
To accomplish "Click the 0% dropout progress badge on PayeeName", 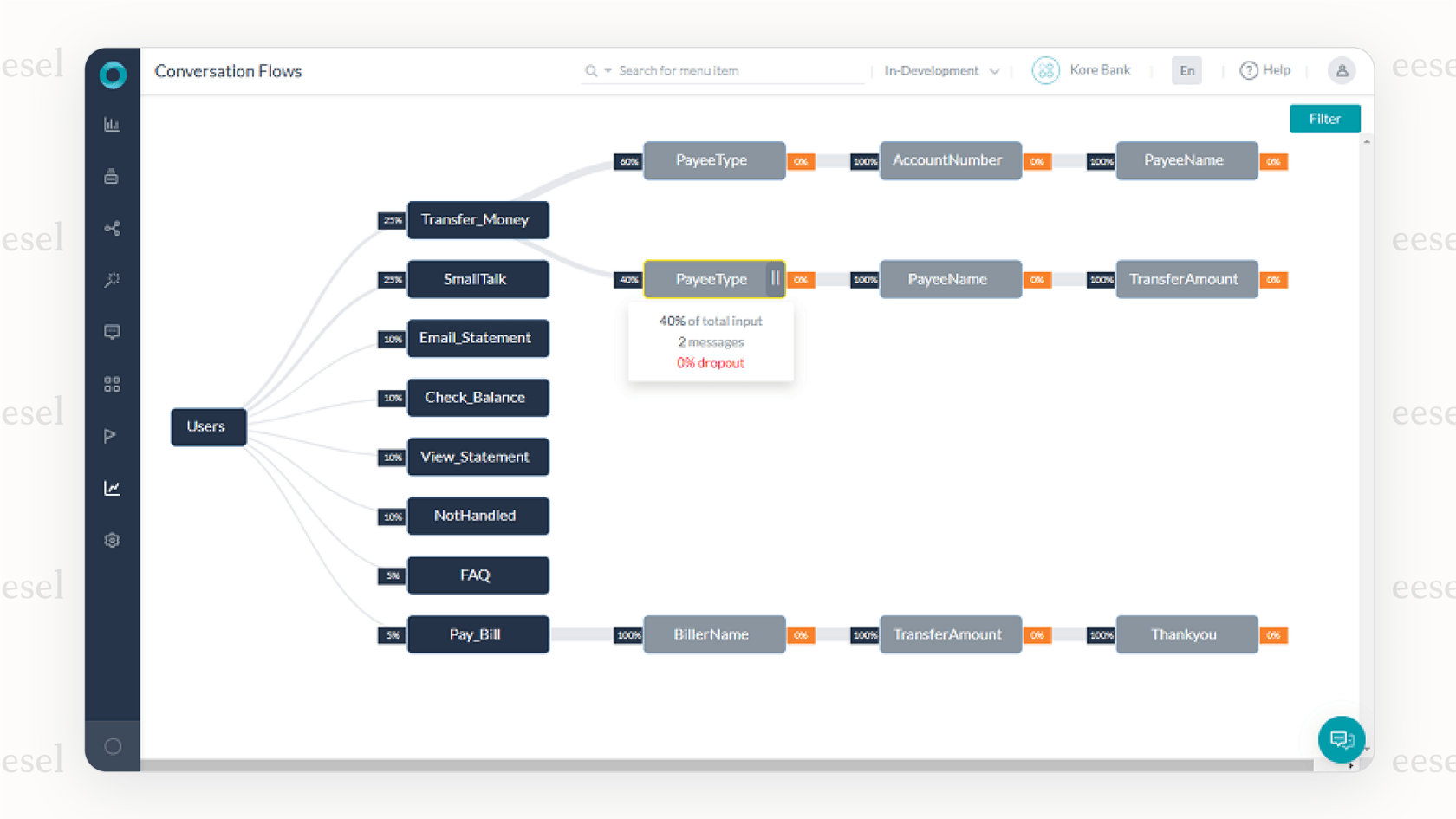I will point(1274,161).
